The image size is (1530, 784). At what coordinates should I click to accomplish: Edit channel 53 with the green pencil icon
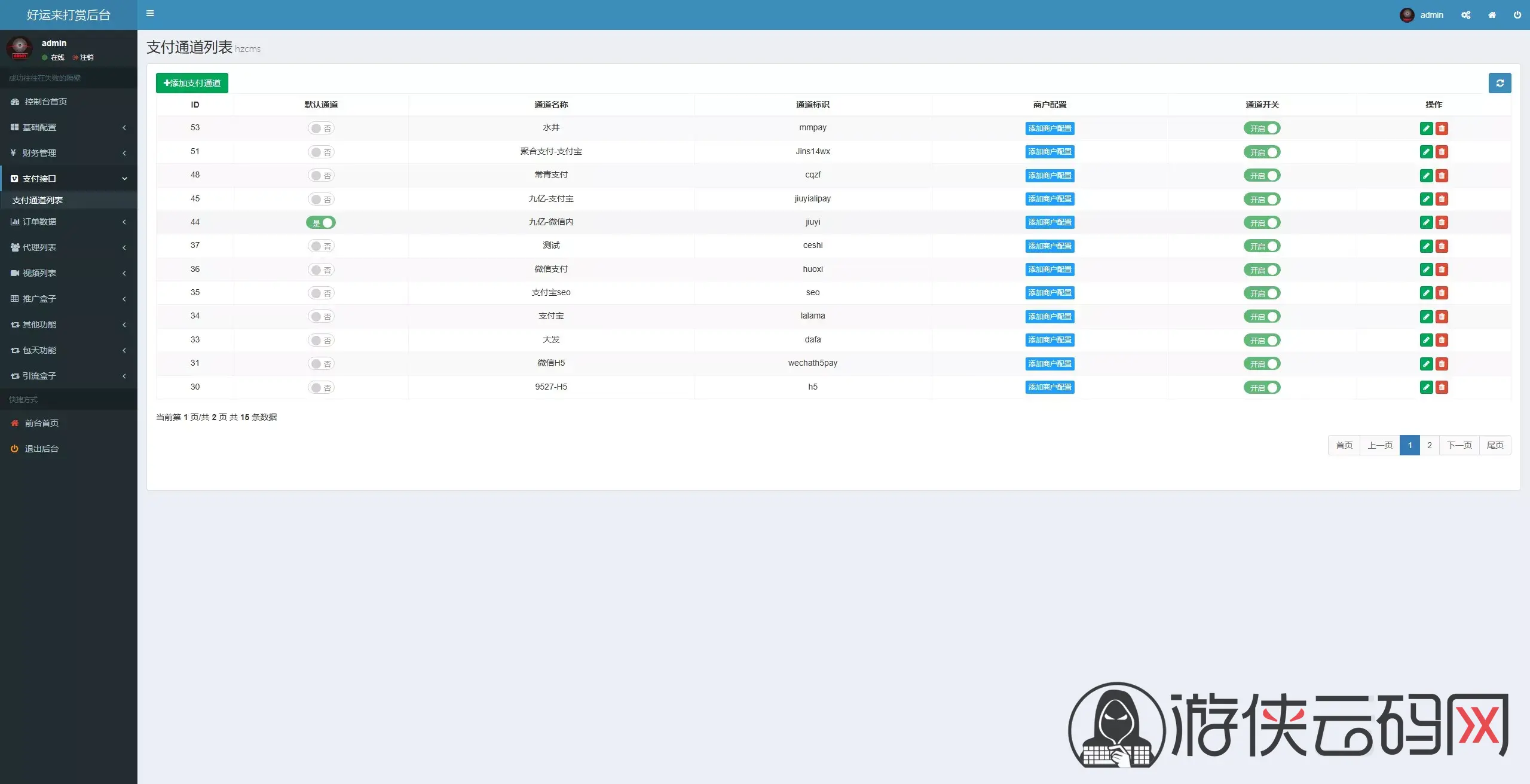pyautogui.click(x=1426, y=128)
